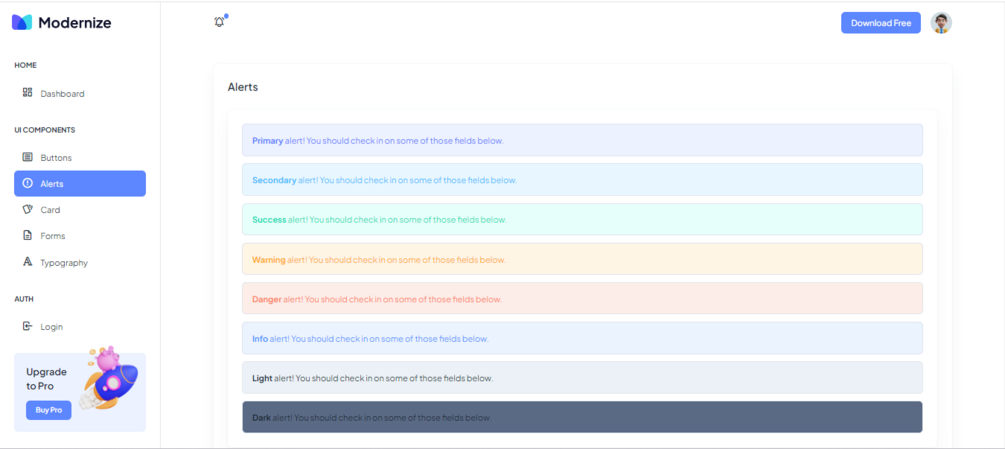This screenshot has height=449, width=1005.
Task: Click the Forms document icon
Action: pos(27,236)
